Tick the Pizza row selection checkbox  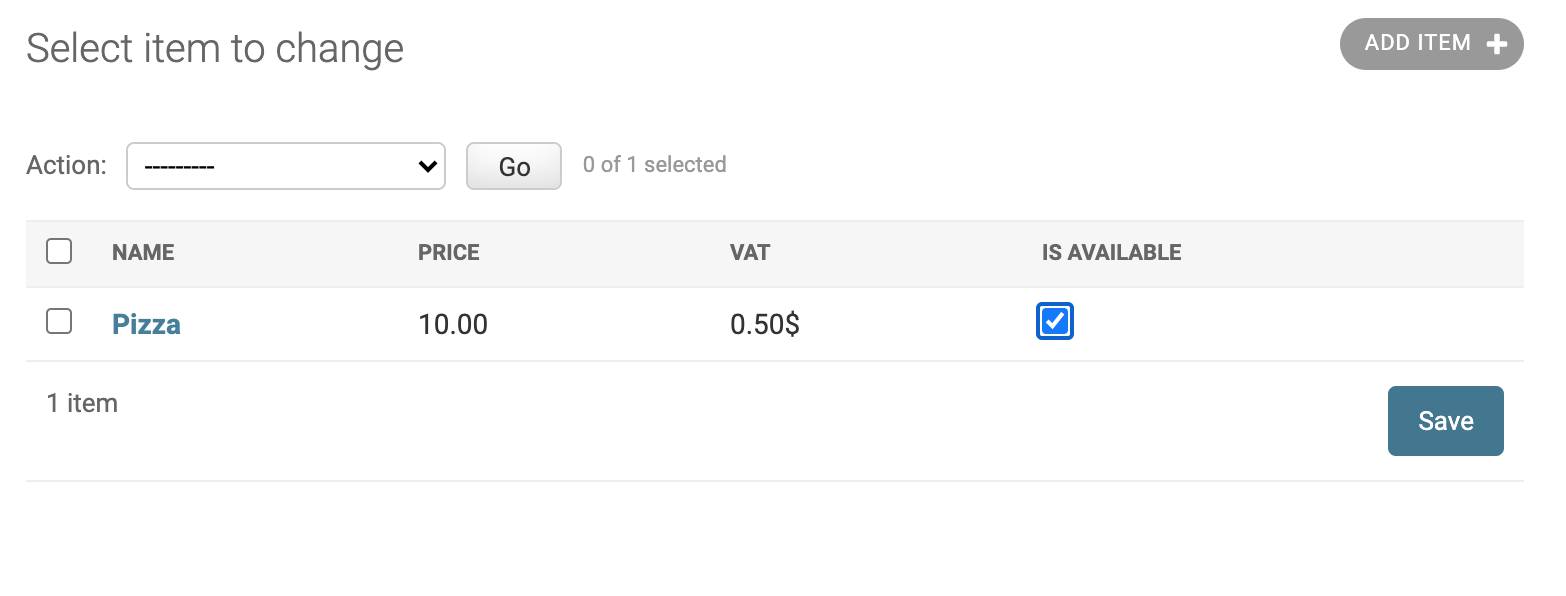59,321
